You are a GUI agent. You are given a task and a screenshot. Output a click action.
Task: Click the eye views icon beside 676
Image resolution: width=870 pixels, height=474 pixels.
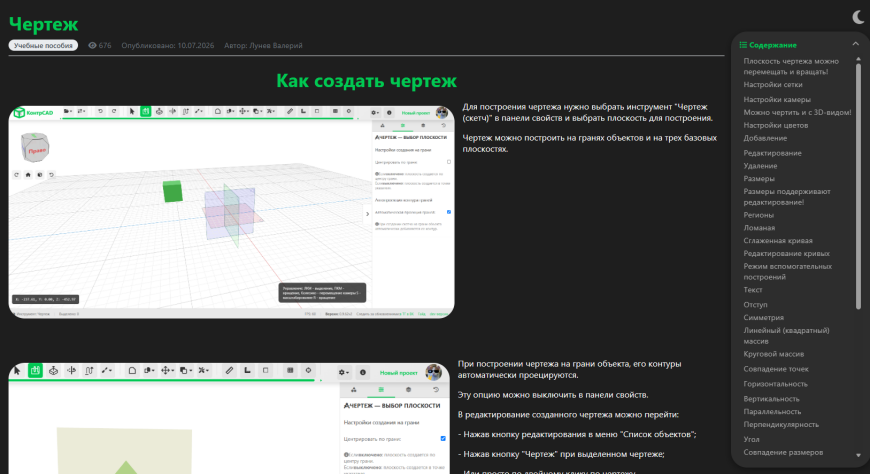(92, 46)
